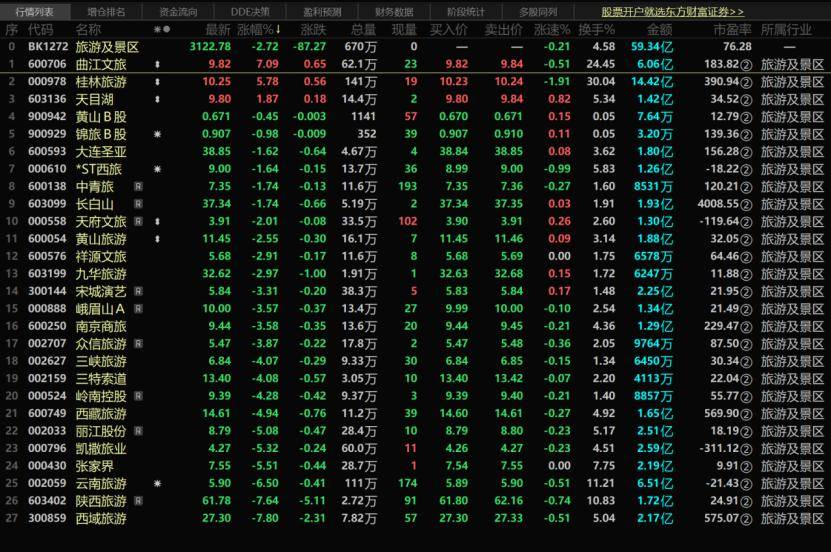Screen dimensions: 831x552
Task: Click the star marker on *ST西旅 row
Action: [157, 169]
